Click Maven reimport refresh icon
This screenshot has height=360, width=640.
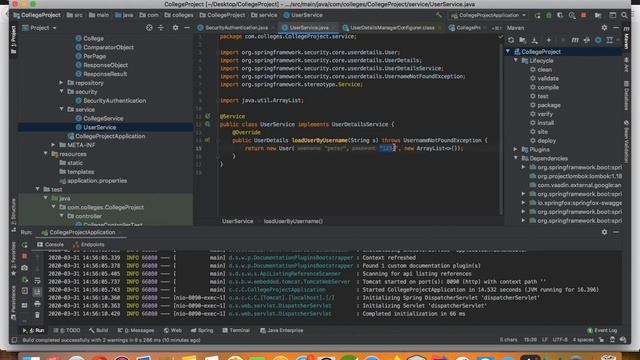pos(511,40)
